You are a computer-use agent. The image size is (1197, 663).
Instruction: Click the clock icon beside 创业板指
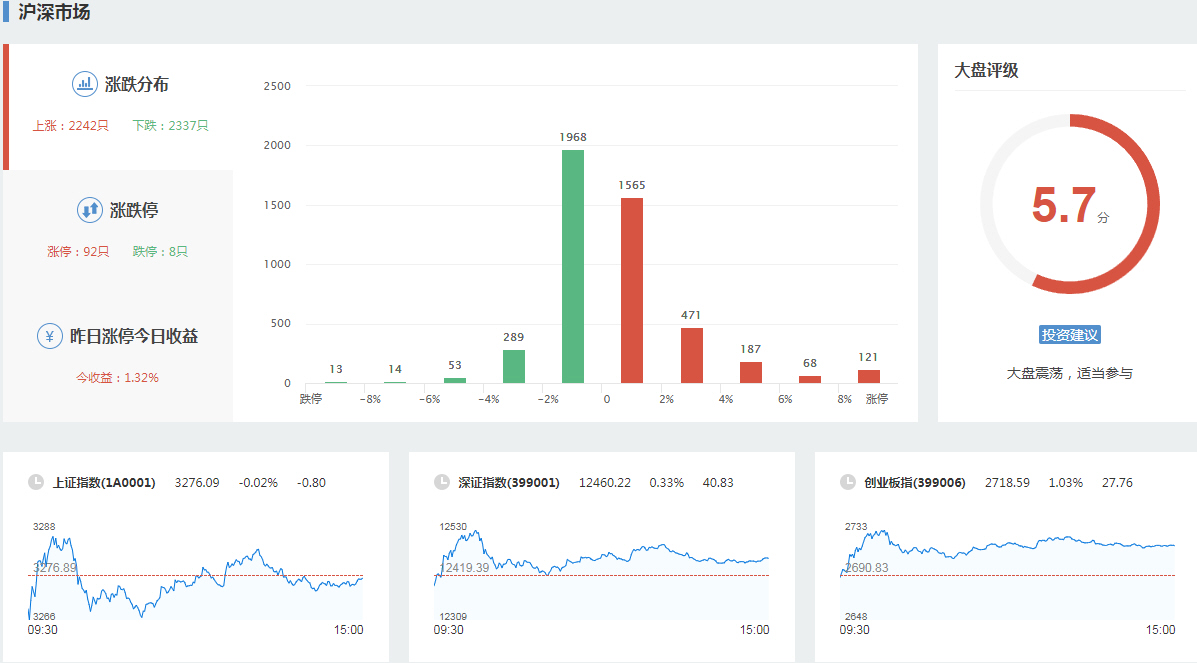click(848, 482)
